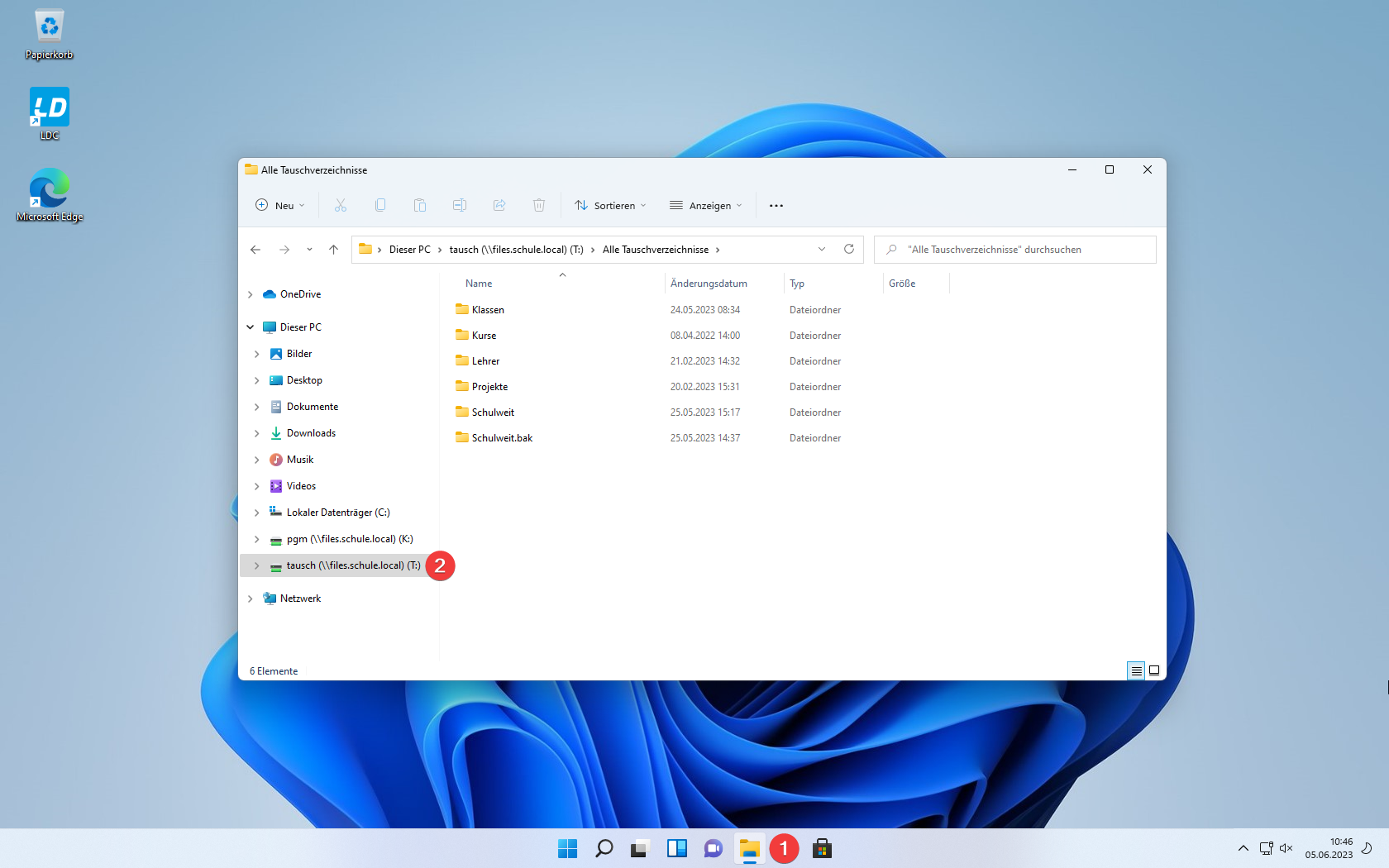Collapse the Dieser PC tree node
This screenshot has width=1389, height=868.
point(250,327)
